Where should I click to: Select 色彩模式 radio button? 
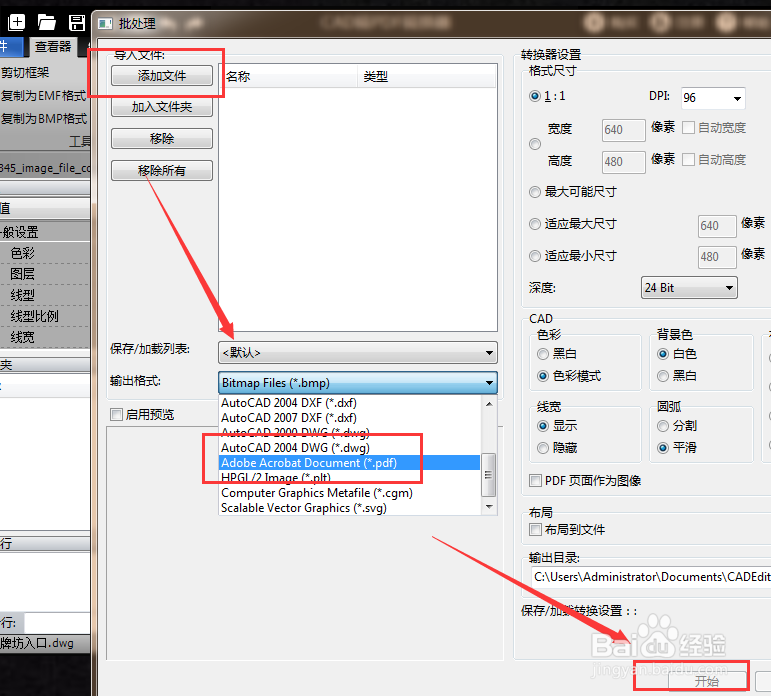coord(543,376)
